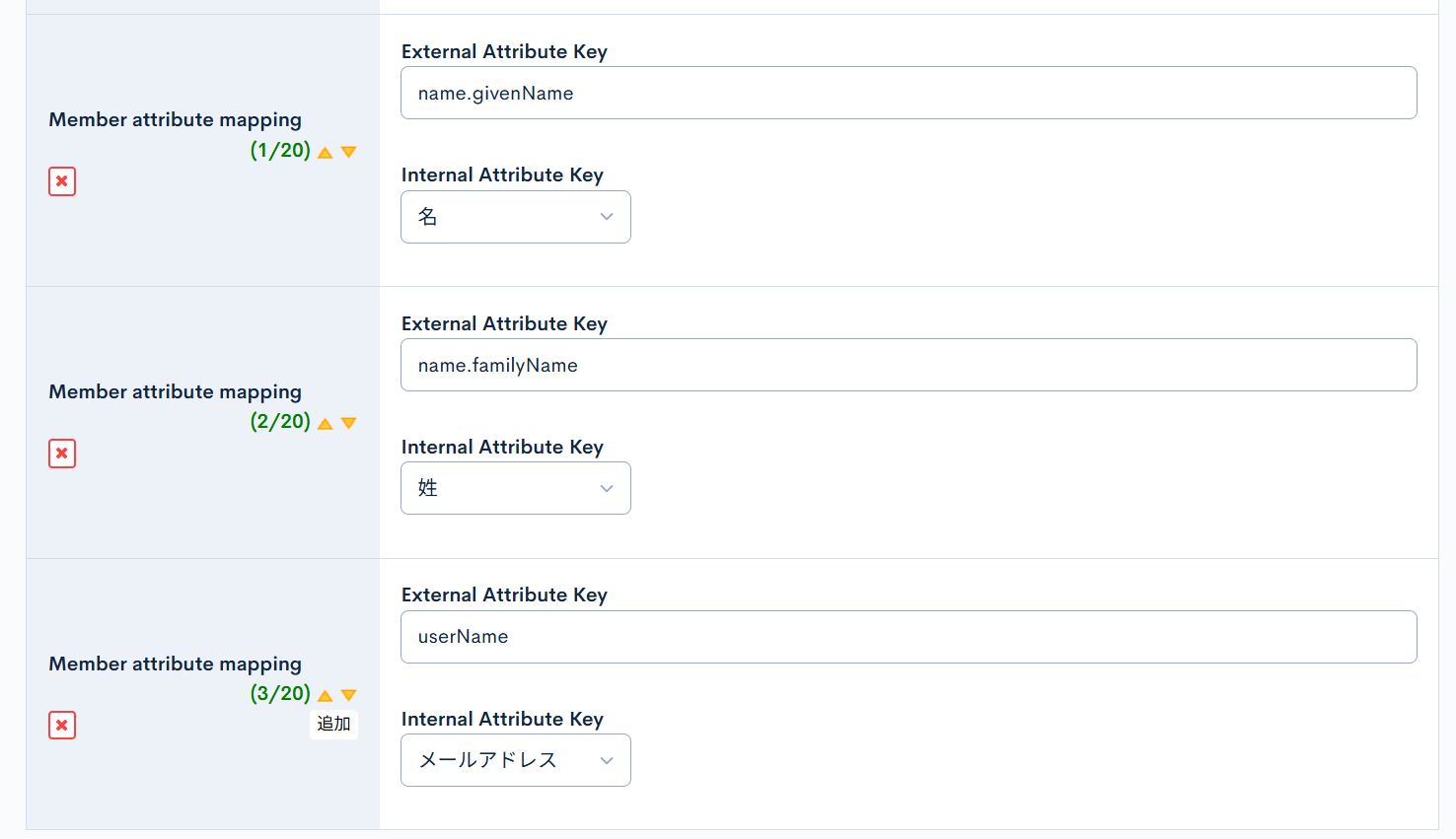Click the Member attribute mapping 1/20 label
The width and height of the screenshot is (1456, 839).
(175, 119)
